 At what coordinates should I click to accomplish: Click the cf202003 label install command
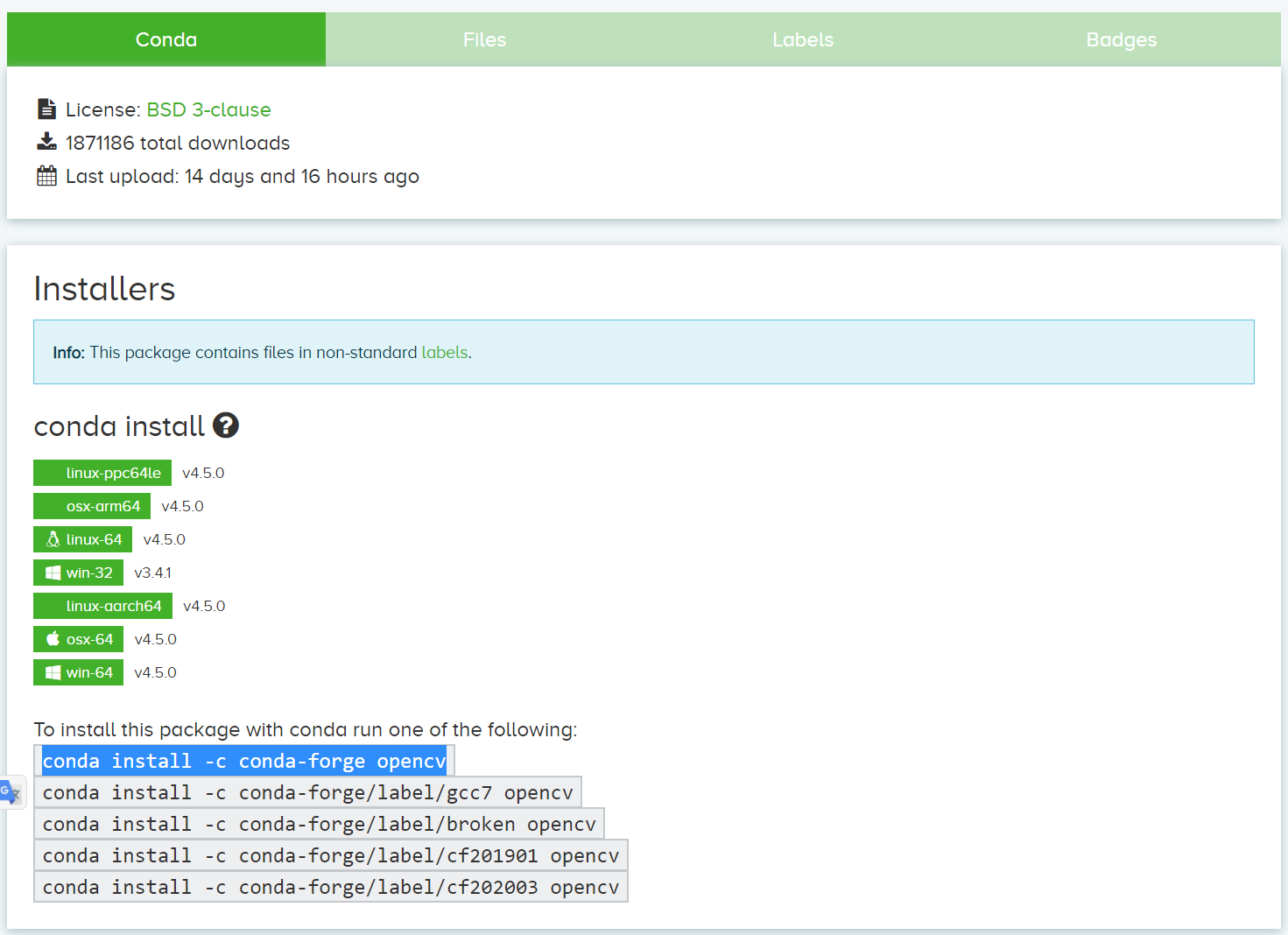click(x=331, y=887)
